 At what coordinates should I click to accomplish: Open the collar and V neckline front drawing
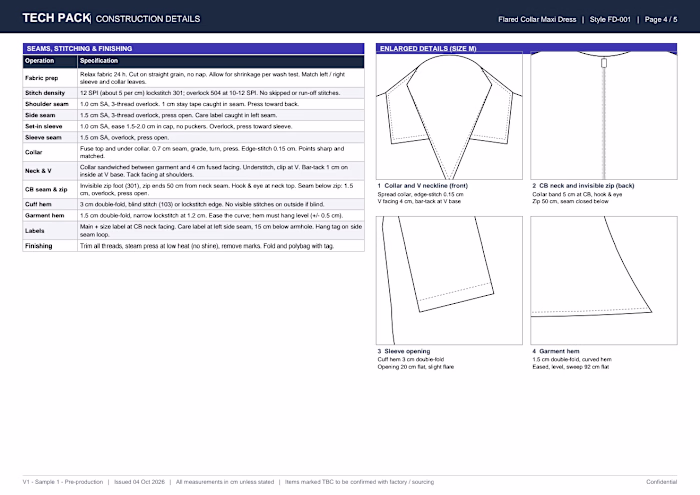[449, 116]
